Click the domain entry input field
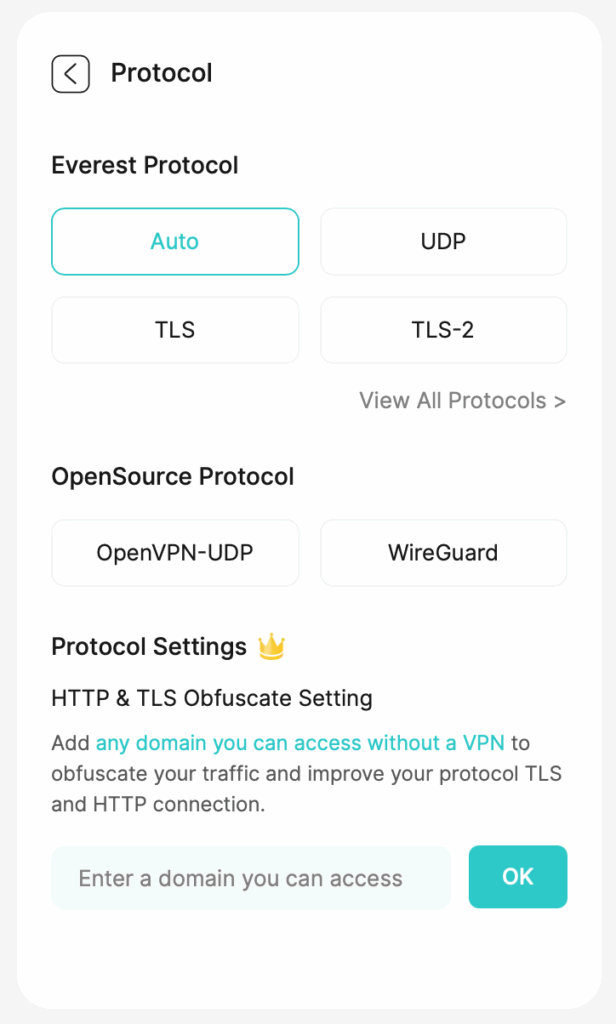 point(250,877)
